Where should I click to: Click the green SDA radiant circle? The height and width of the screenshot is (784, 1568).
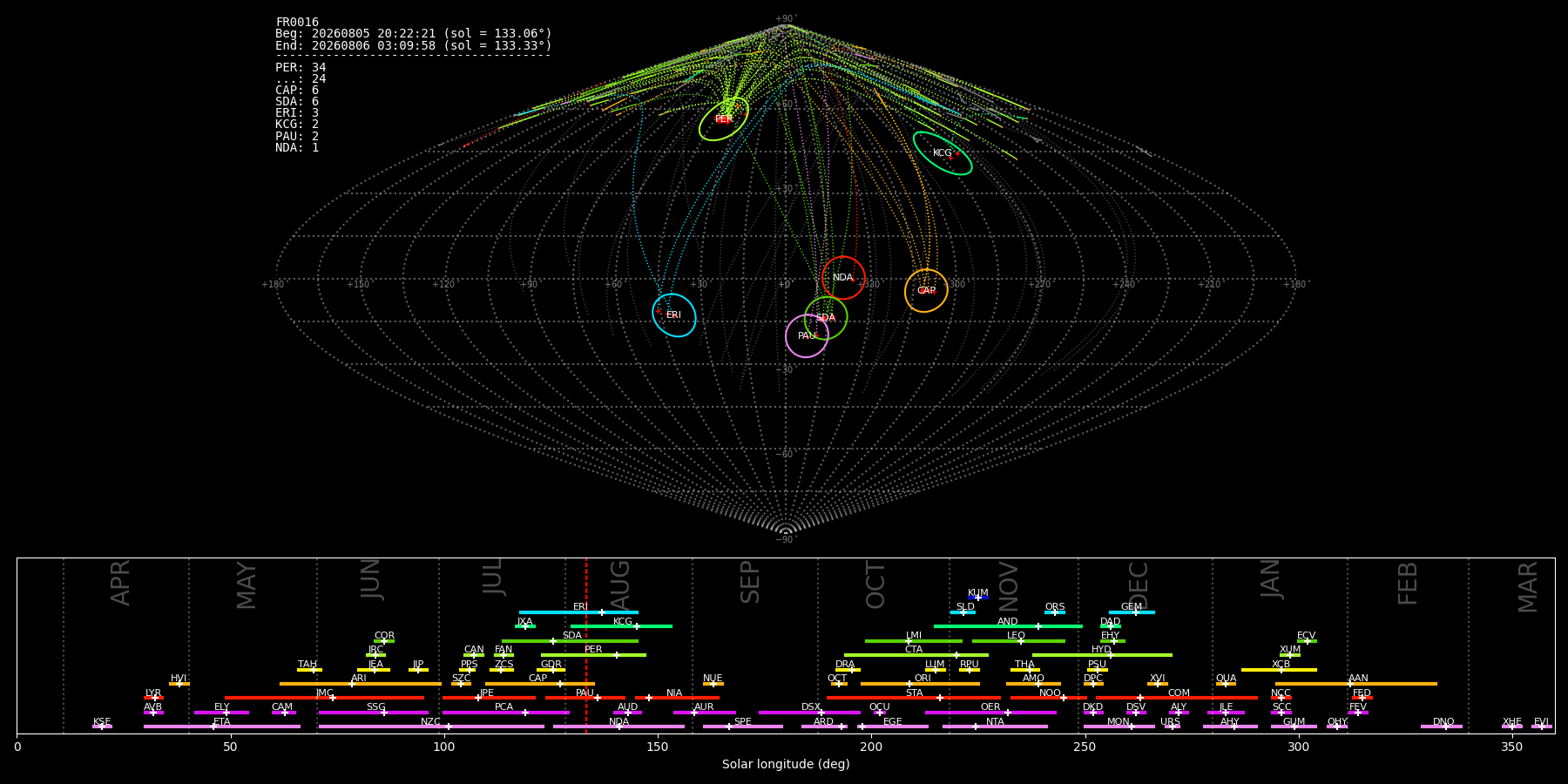tap(826, 317)
